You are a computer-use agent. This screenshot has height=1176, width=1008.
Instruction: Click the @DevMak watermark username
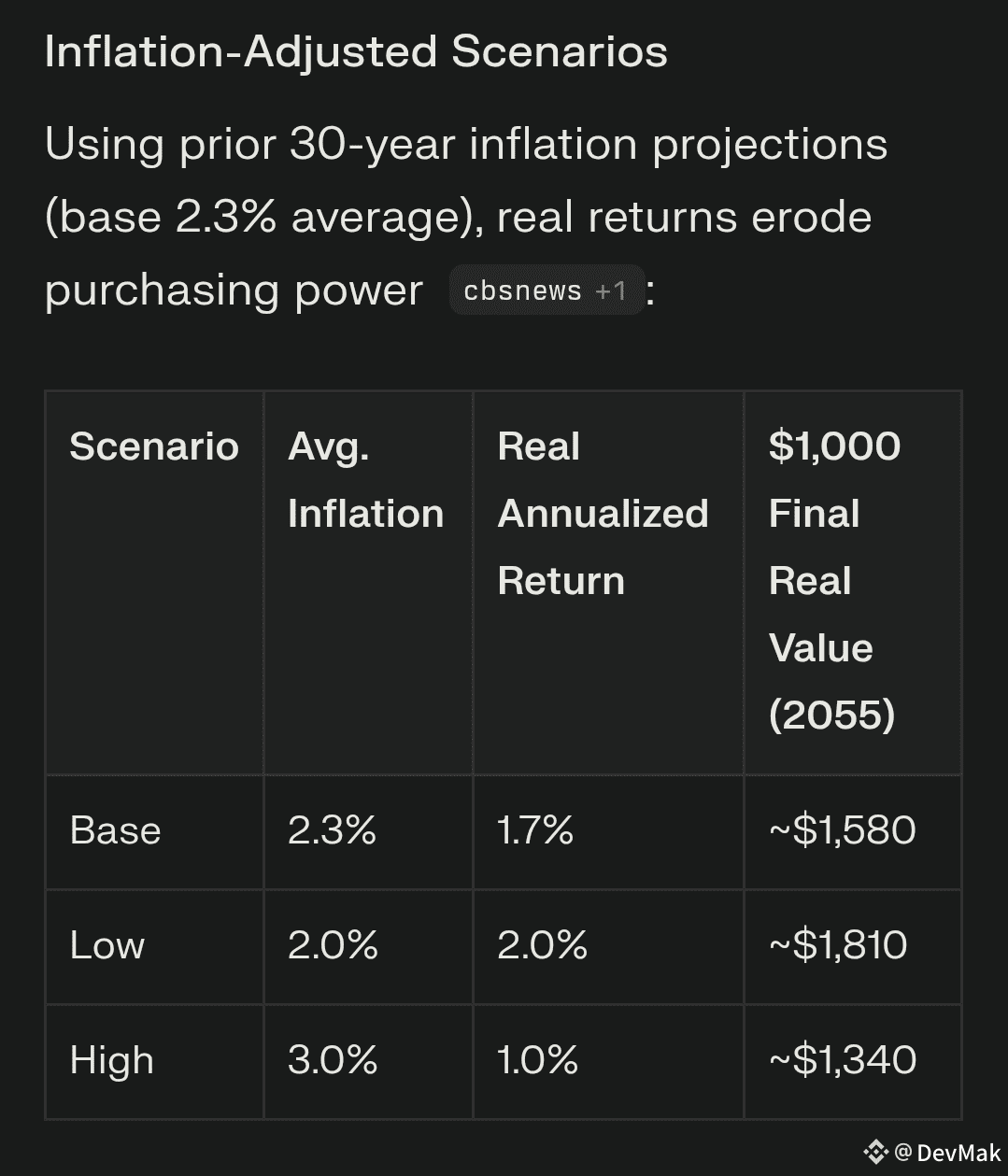[x=948, y=1154]
